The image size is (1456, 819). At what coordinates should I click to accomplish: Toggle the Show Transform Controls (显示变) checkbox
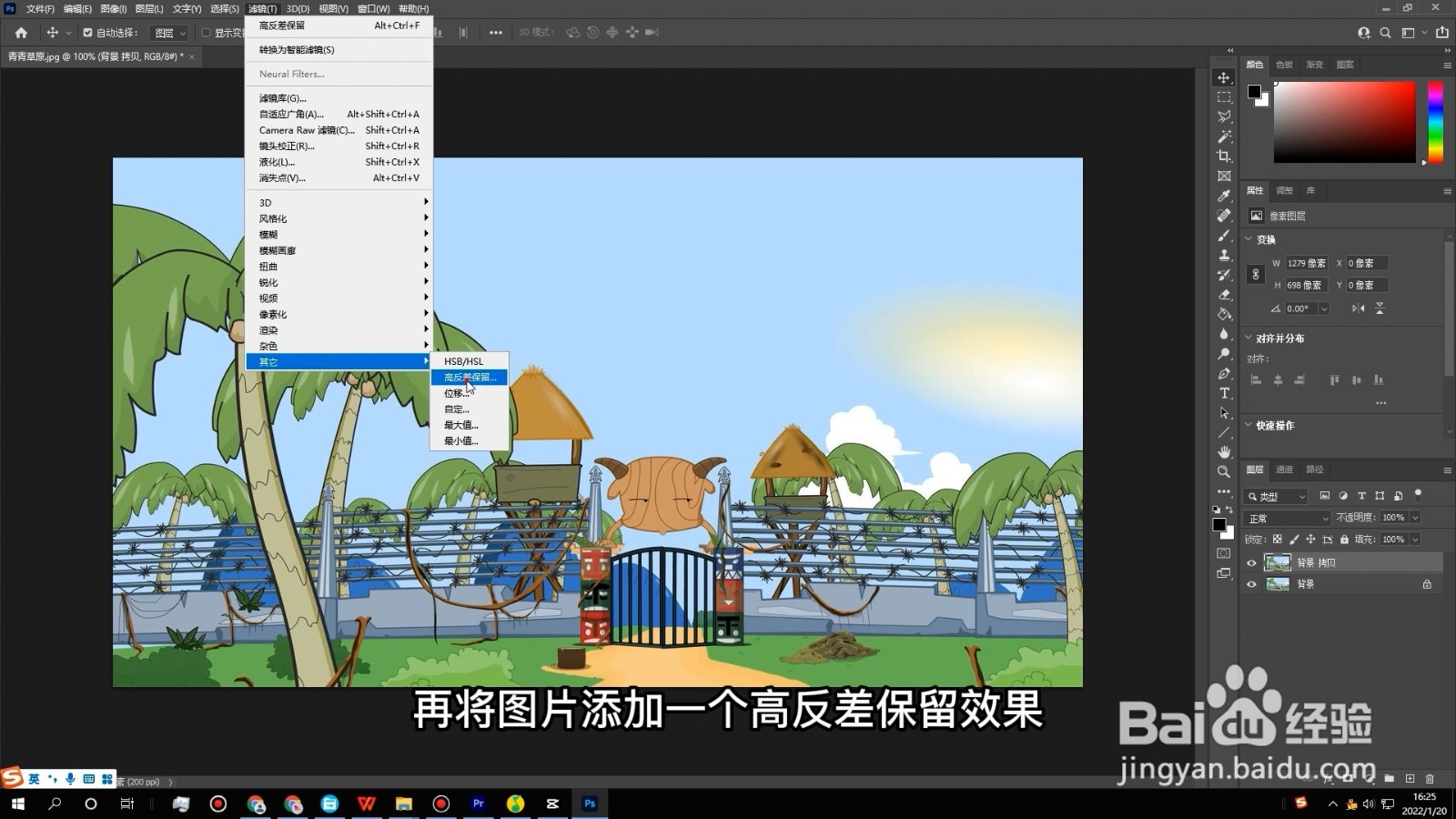(x=206, y=33)
